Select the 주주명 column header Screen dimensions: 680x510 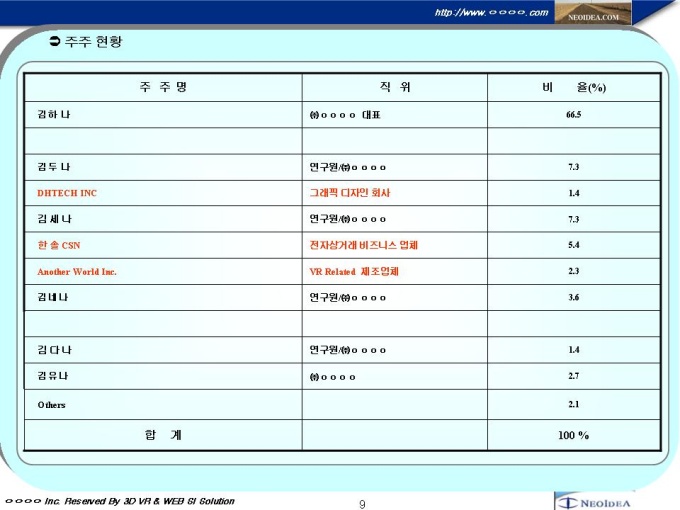point(163,87)
